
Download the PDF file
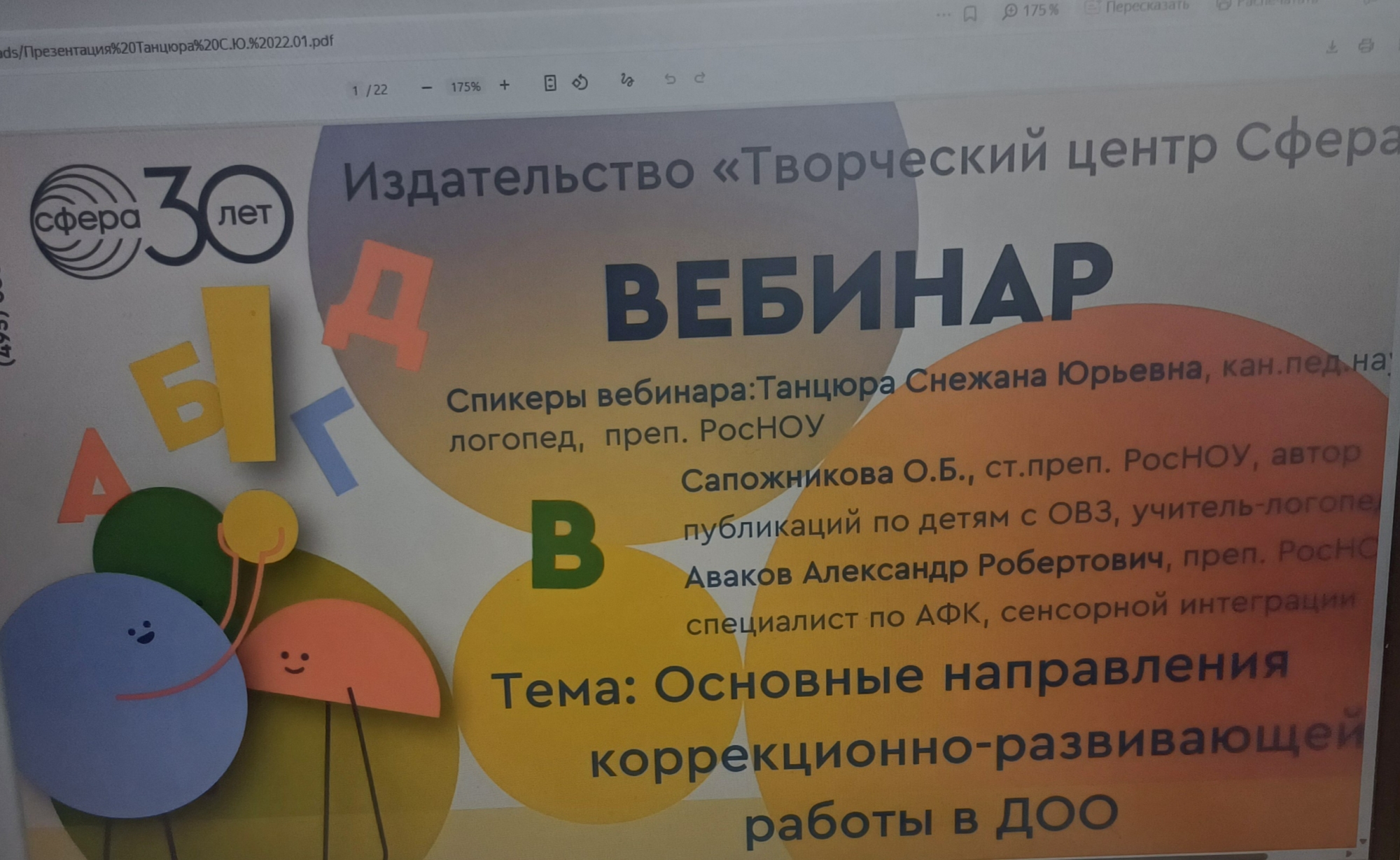click(1331, 47)
